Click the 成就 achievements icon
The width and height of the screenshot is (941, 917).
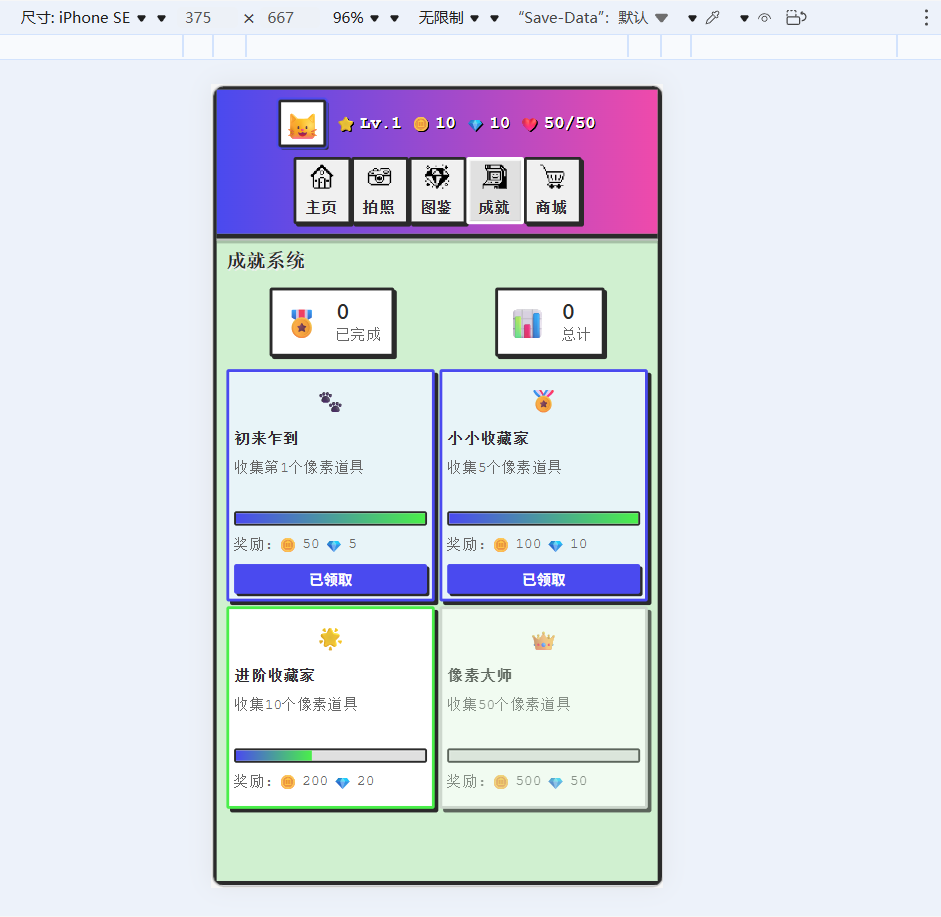[x=495, y=190]
